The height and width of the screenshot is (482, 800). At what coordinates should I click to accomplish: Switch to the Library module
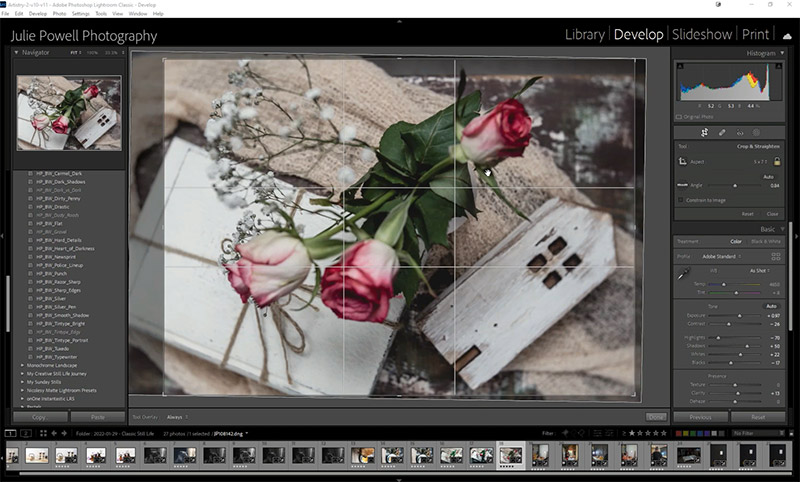(585, 35)
